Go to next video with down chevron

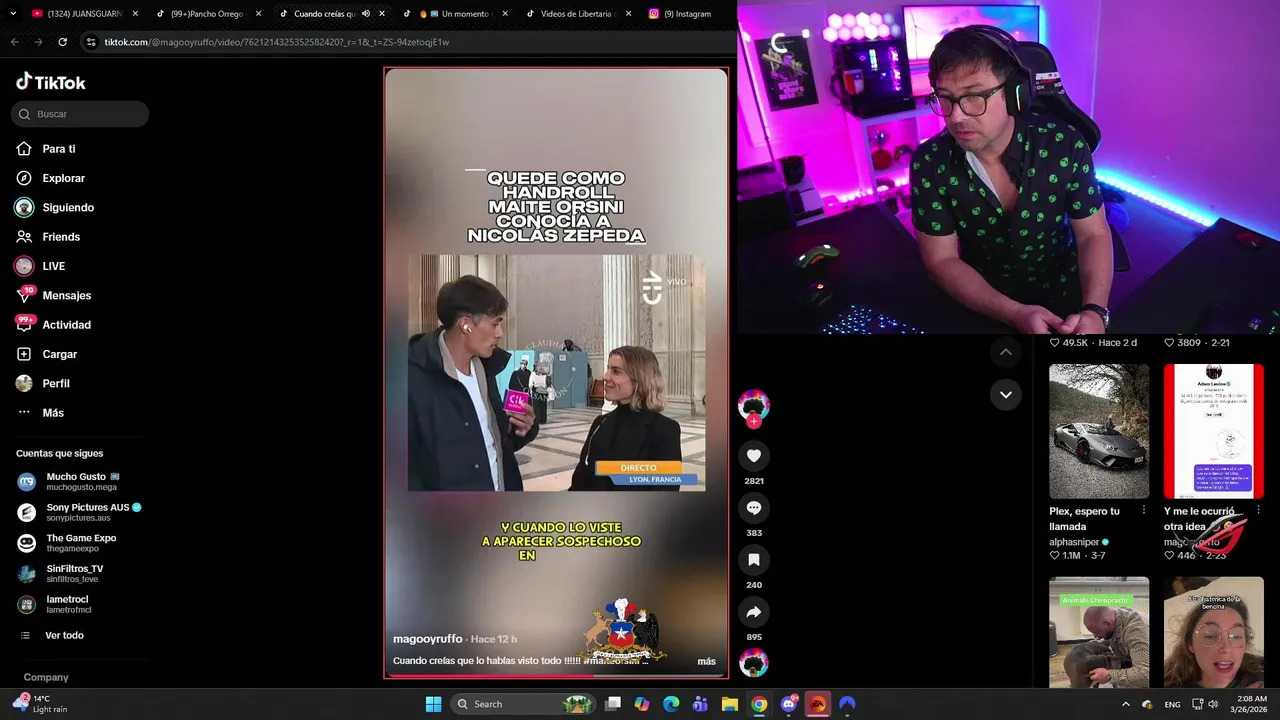[1006, 395]
